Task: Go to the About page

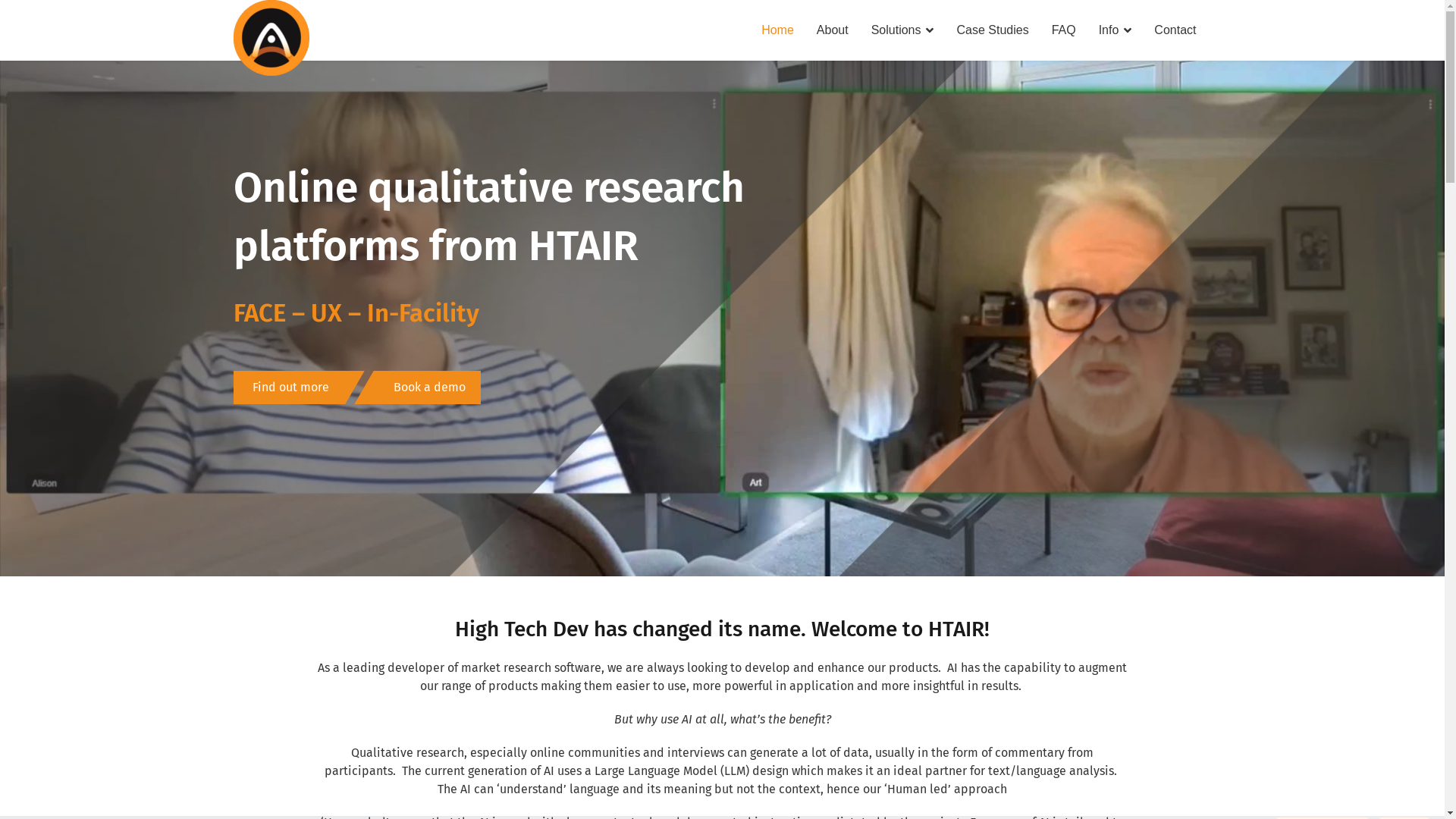Action: (x=832, y=30)
